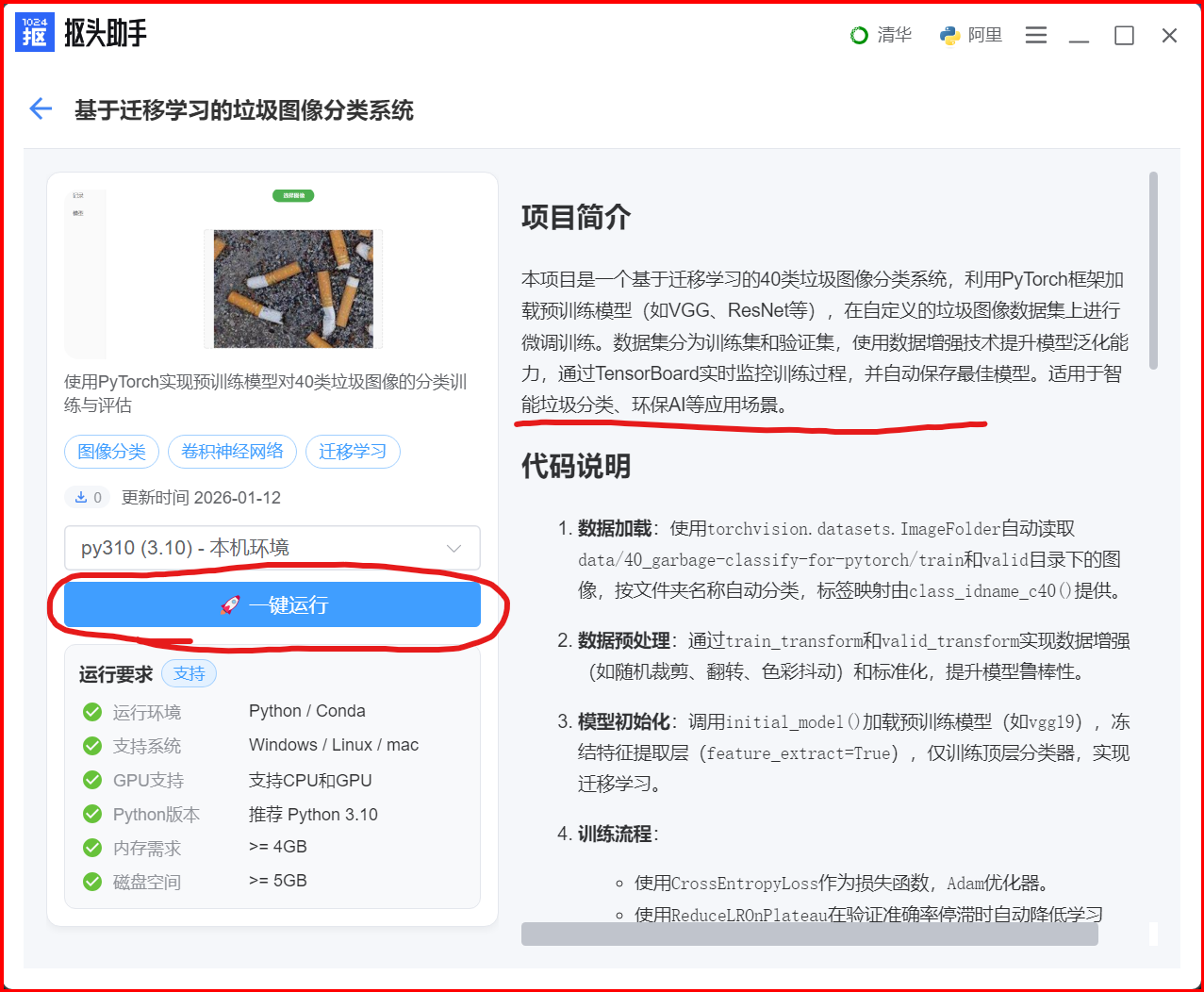
Task: Click the blue back arrow
Action: pyautogui.click(x=41, y=109)
